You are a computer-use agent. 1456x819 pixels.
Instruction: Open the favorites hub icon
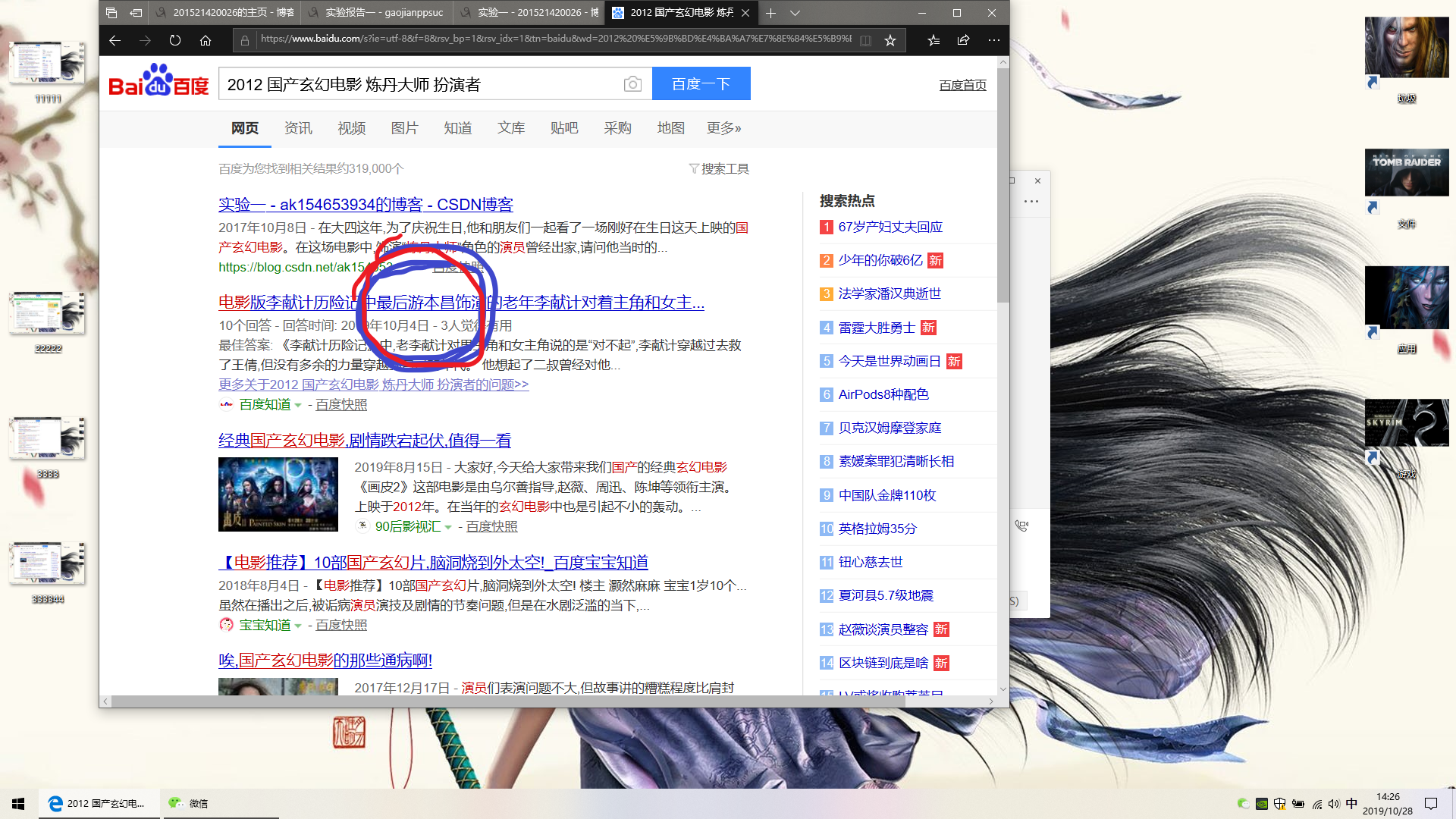[x=934, y=40]
